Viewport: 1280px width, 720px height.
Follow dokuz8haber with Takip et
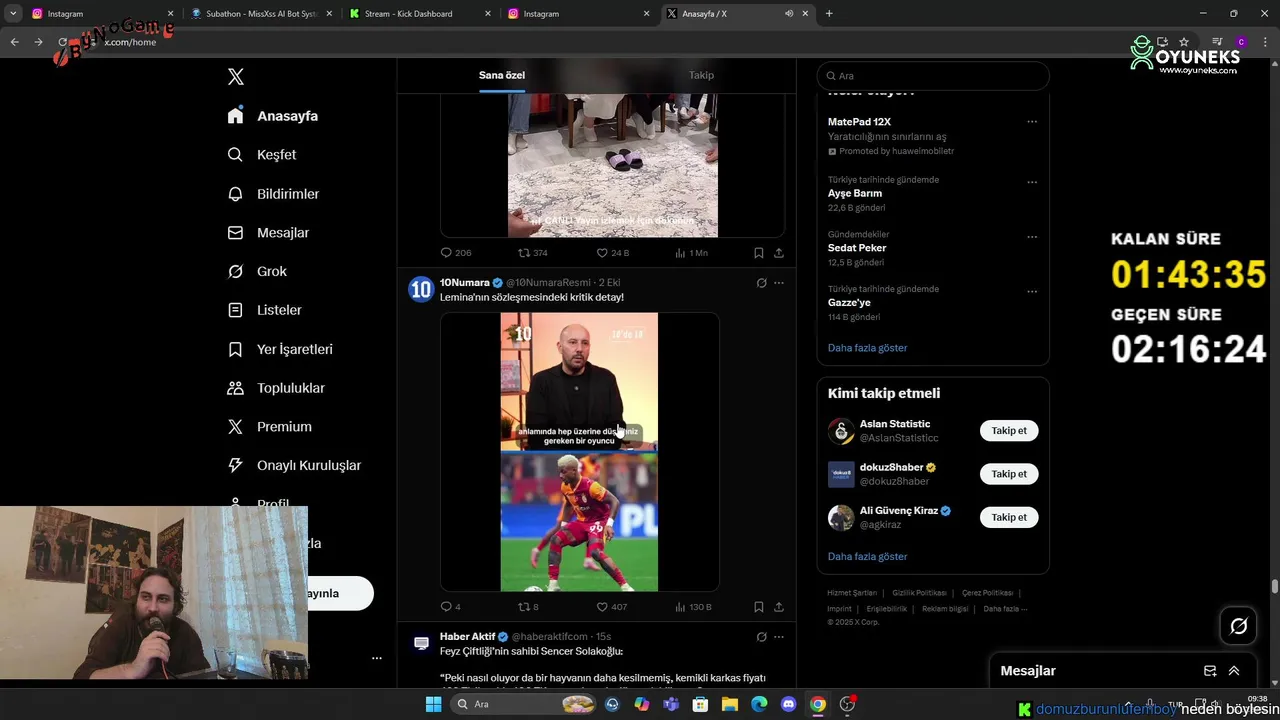[1009, 474]
